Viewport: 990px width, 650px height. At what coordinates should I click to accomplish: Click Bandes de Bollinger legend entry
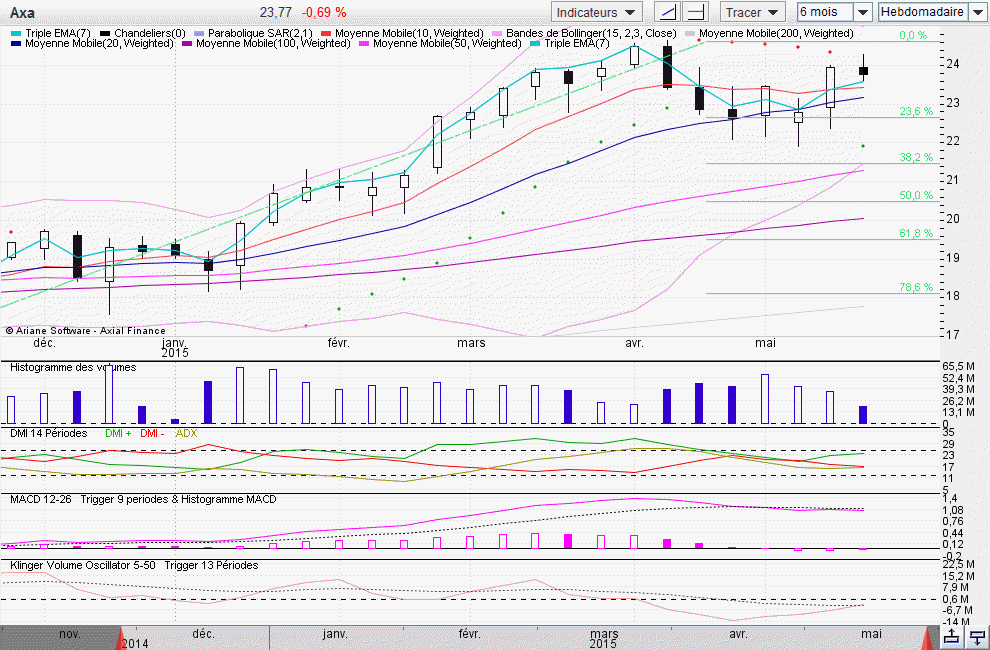(x=585, y=33)
